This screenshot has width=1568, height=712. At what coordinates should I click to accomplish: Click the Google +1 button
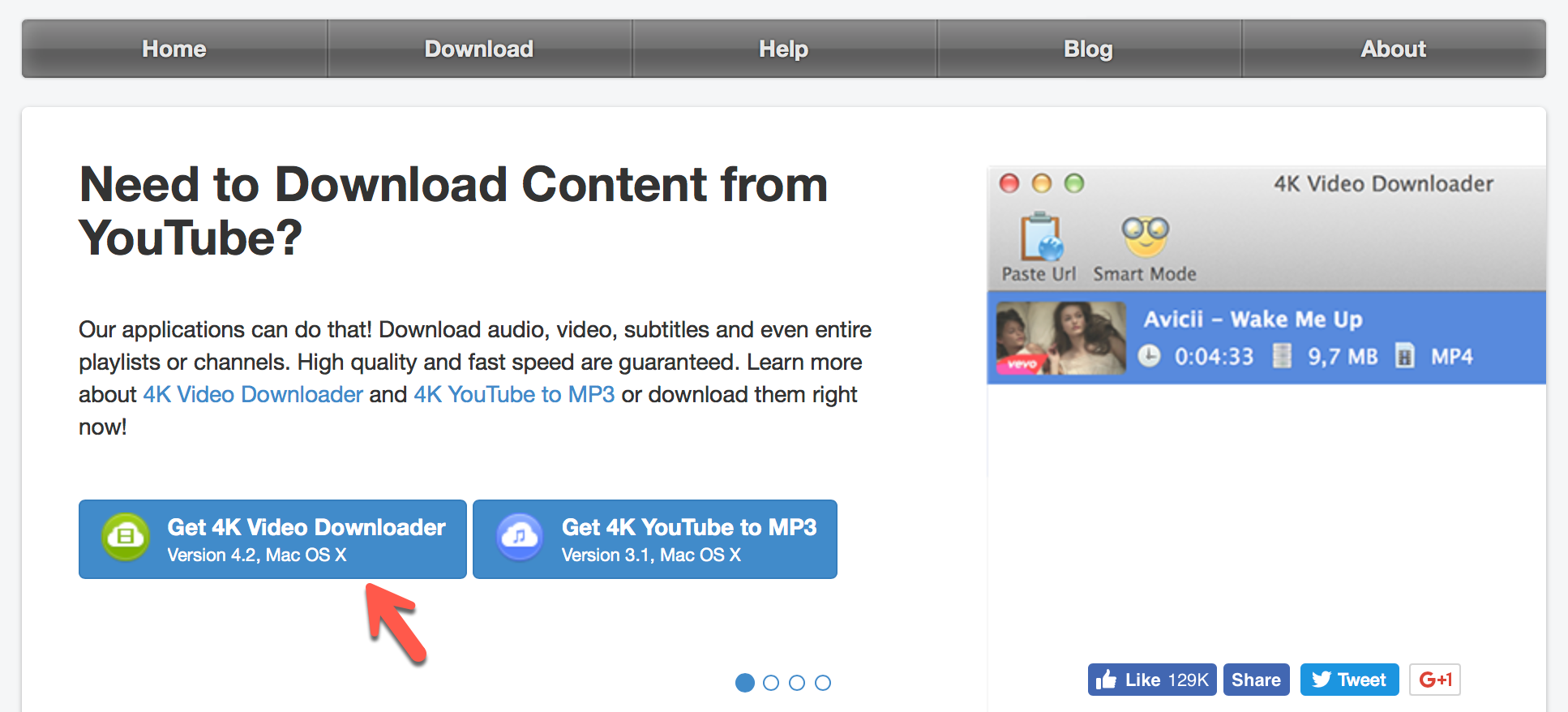[x=1434, y=680]
